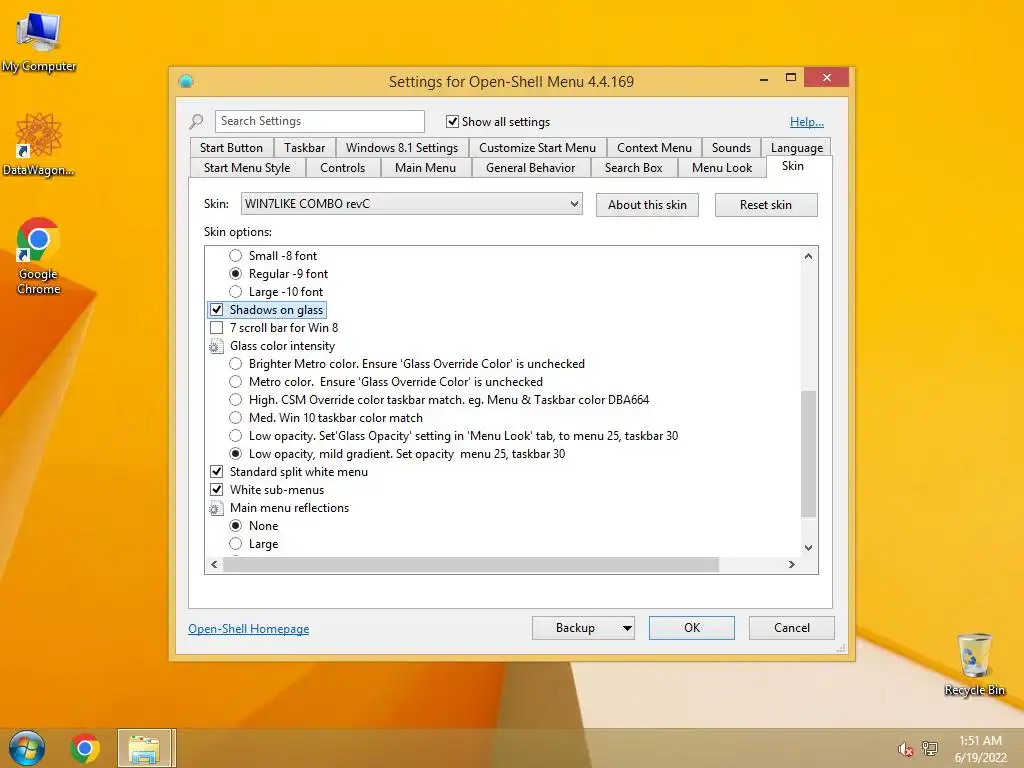This screenshot has height=768, width=1024.
Task: Click the Backup button label
Action: (x=575, y=628)
